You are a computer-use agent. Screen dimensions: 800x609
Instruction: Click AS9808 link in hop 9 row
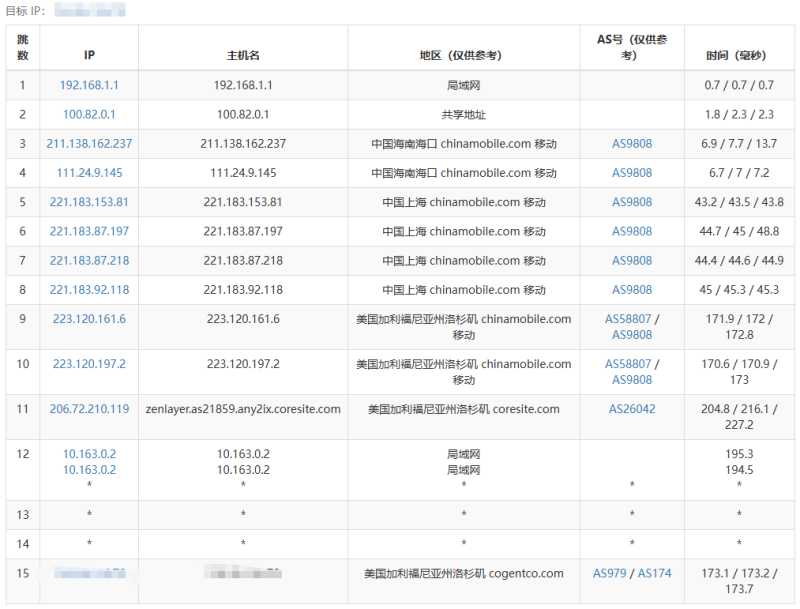coord(632,335)
